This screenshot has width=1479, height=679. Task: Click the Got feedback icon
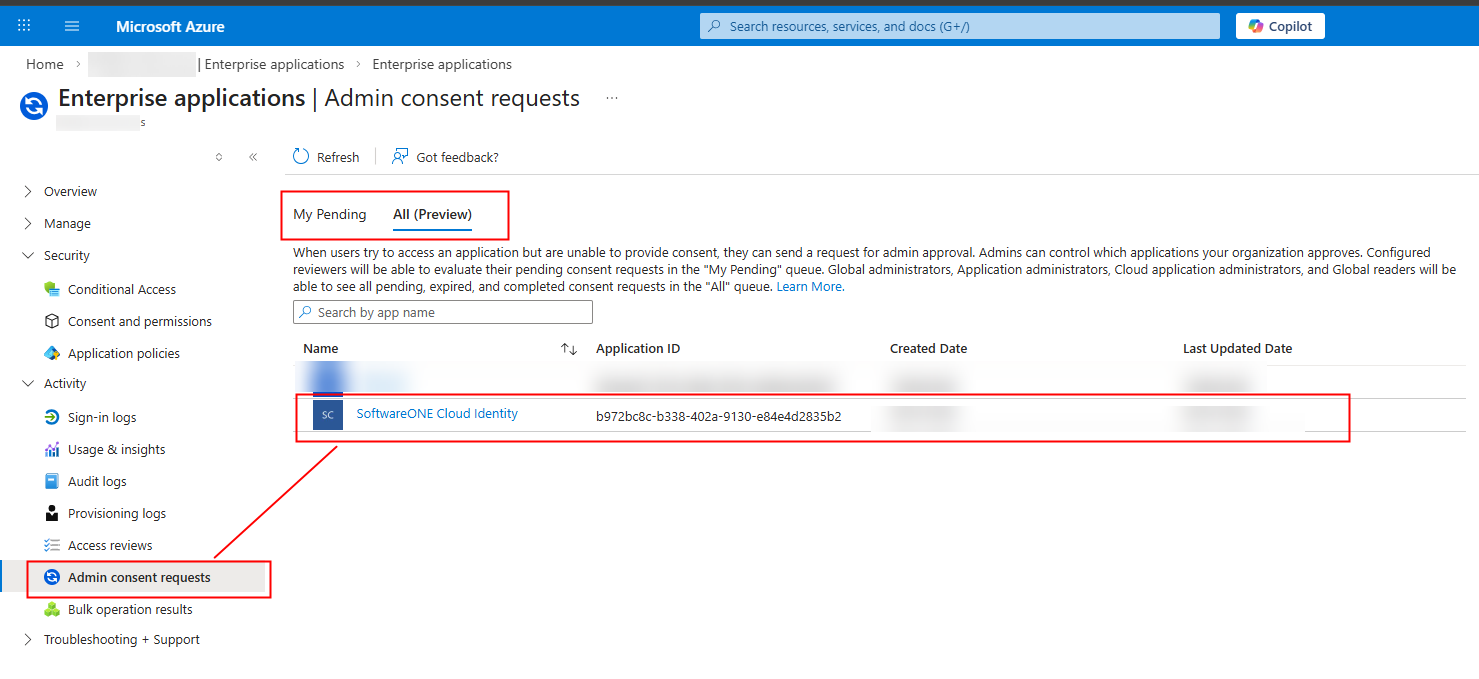tap(400, 157)
